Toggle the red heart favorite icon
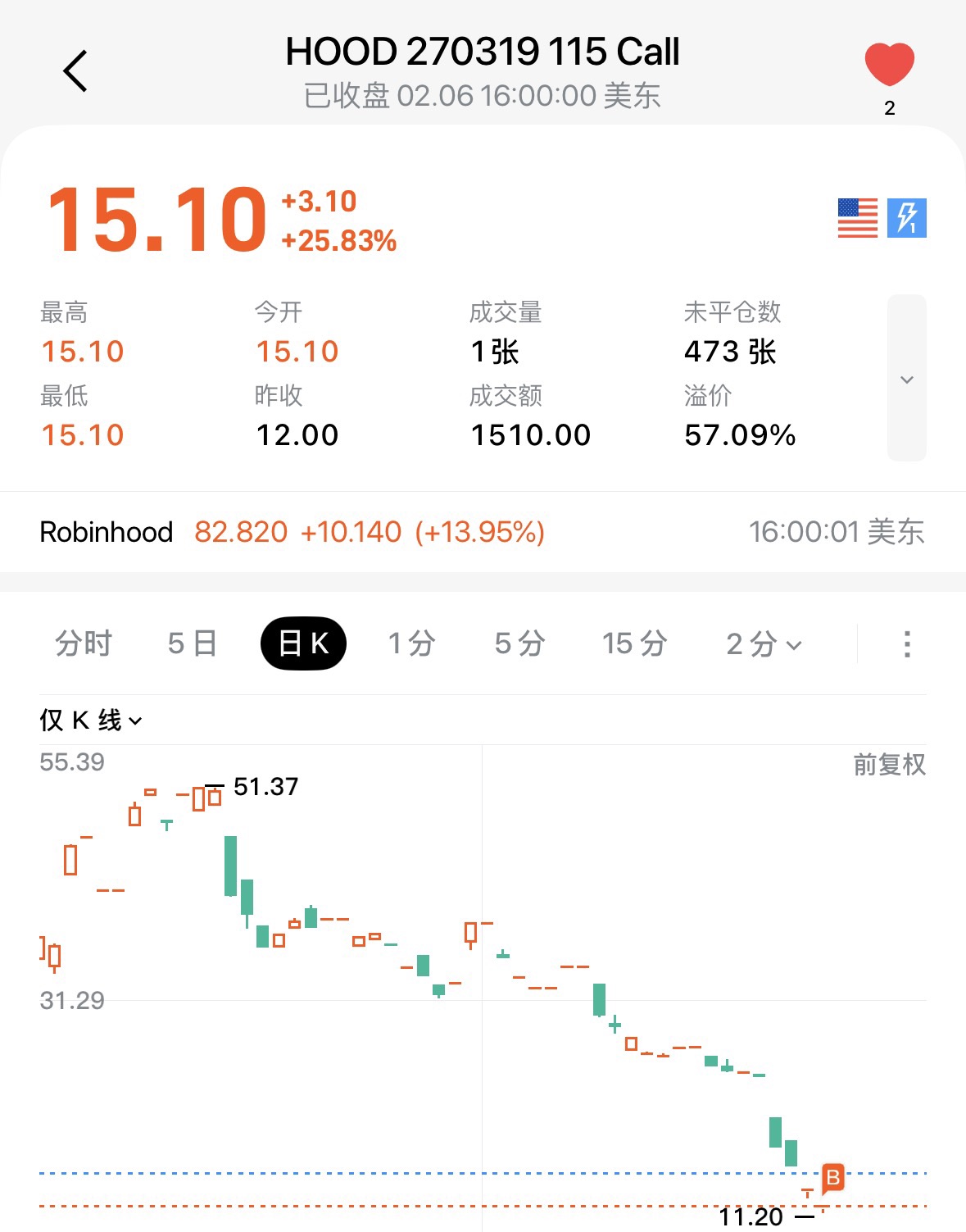The height and width of the screenshot is (1232, 966). (889, 65)
